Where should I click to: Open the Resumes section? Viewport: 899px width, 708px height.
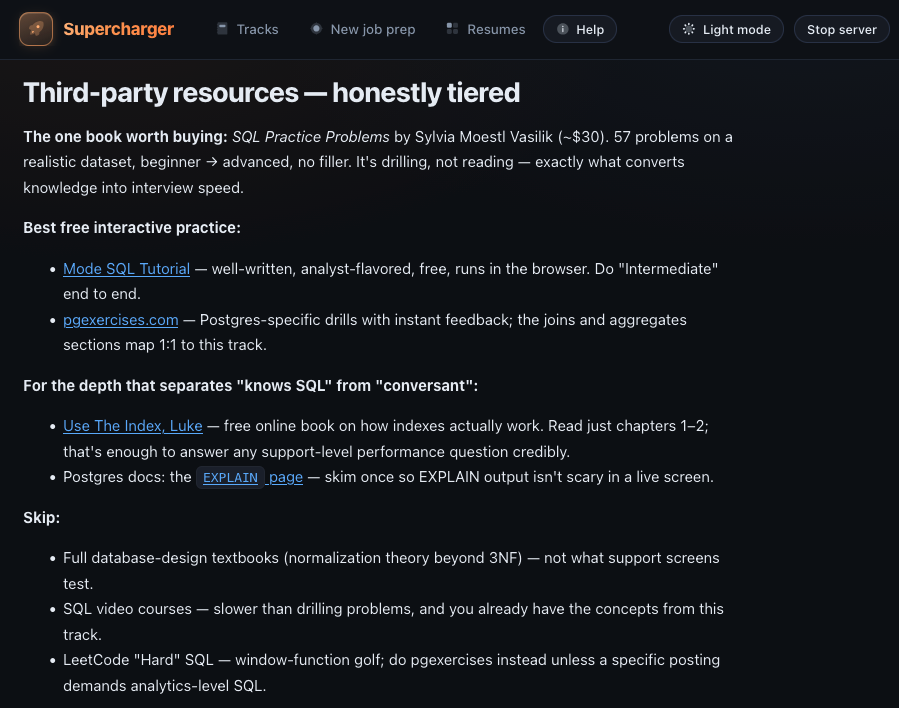[486, 29]
